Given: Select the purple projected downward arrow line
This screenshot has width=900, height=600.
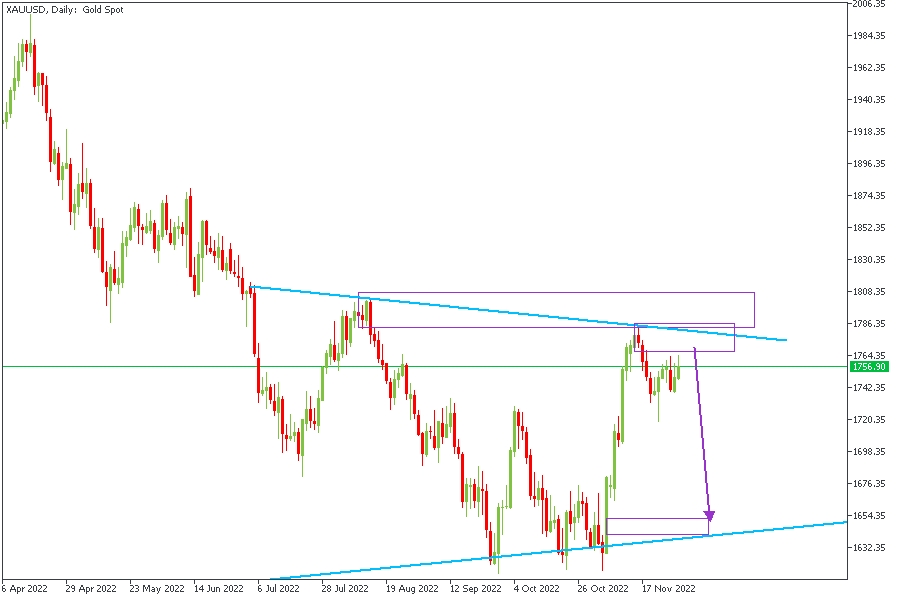Looking at the screenshot, I should click(x=702, y=430).
